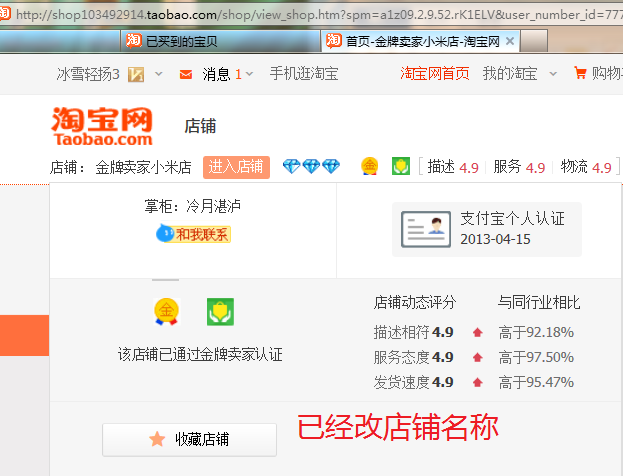Screen dimensions: 632x476
Task: Click the large green protection badge in certification panel
Action: [220, 312]
